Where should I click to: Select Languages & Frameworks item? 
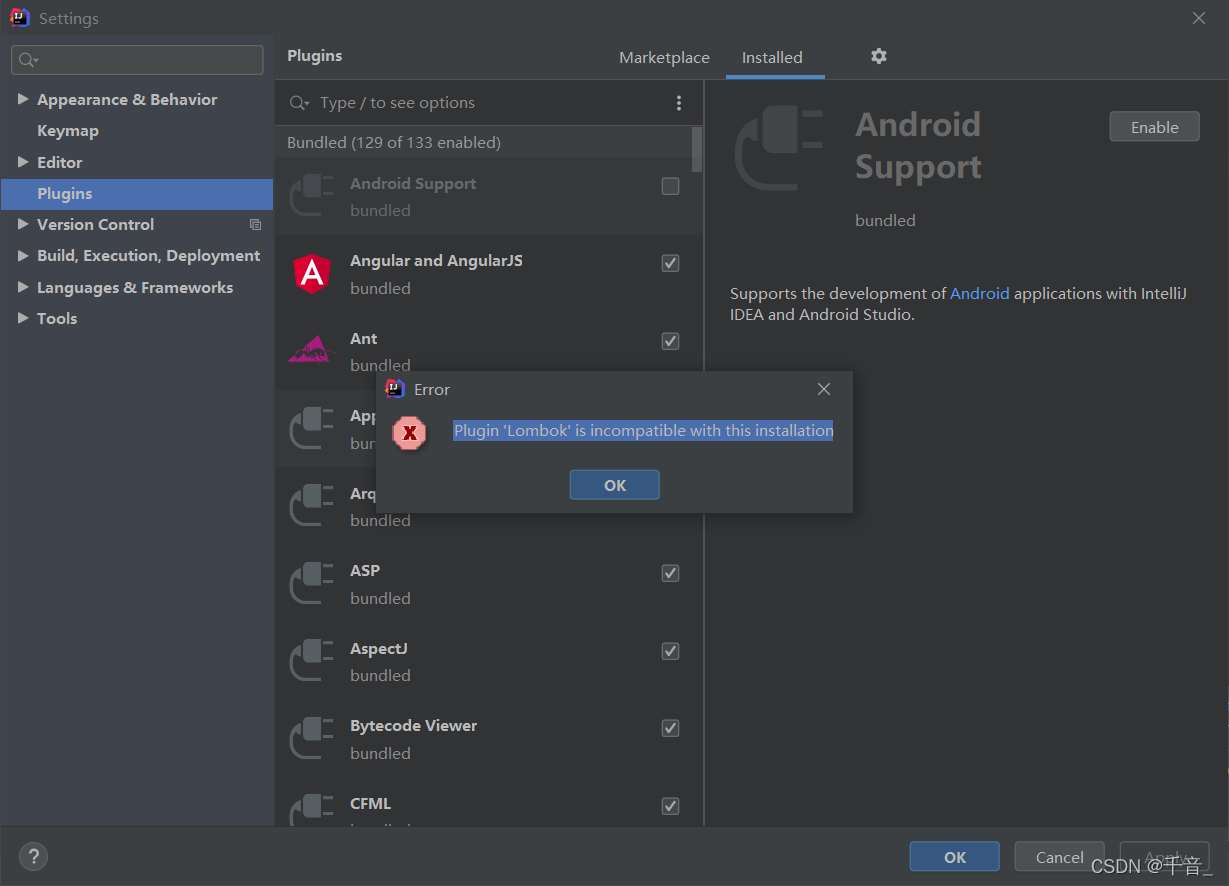tap(135, 288)
